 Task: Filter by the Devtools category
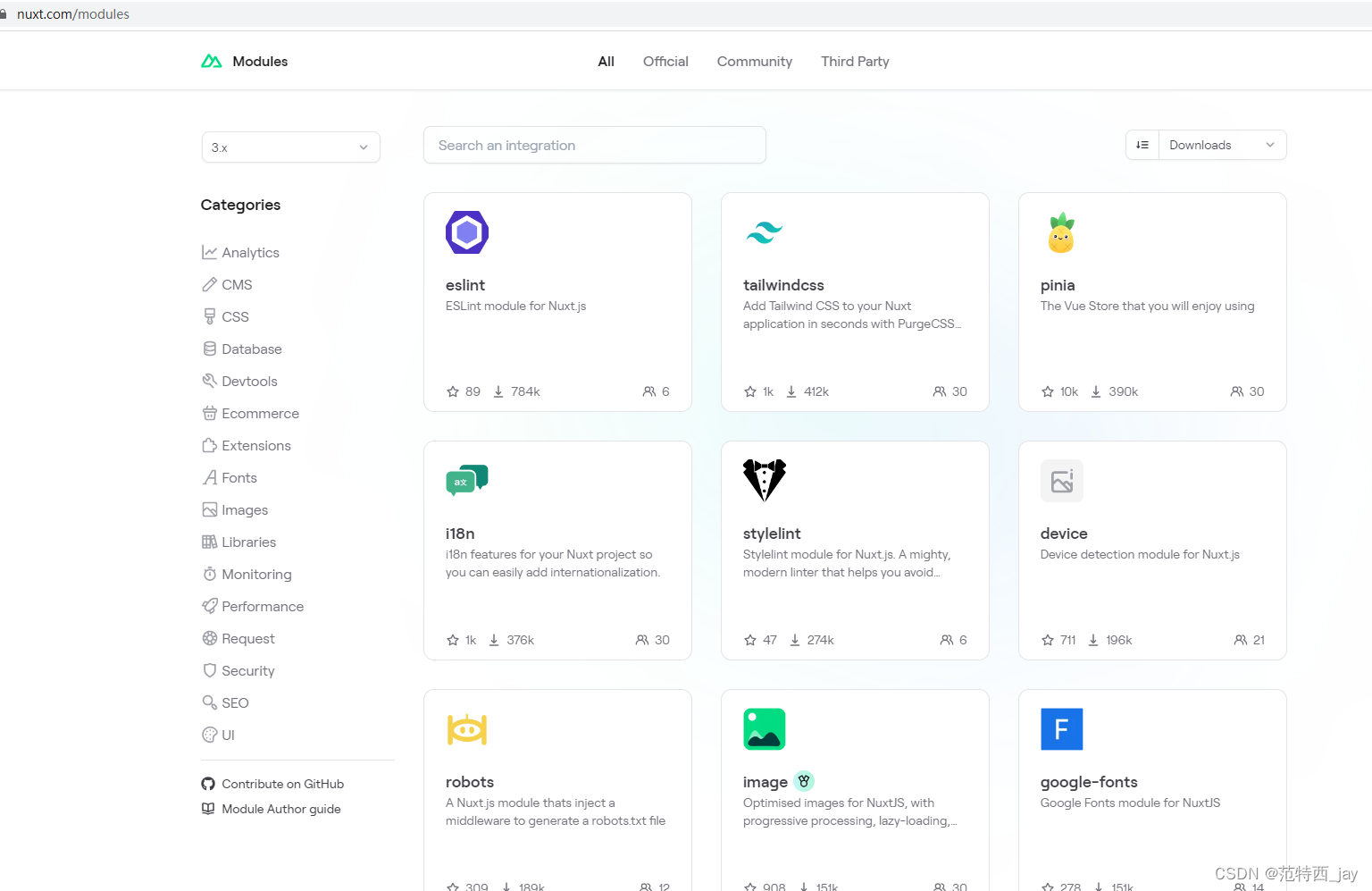point(249,382)
